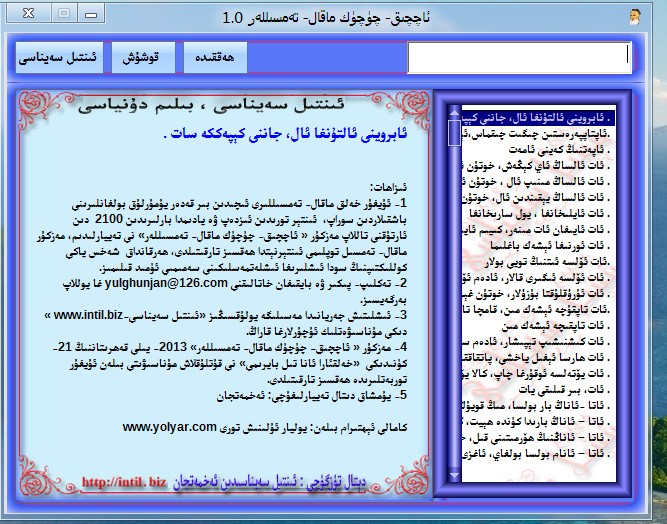Click the www.intil.biz address in note 3
This screenshot has width=667, height=524.
[x=88, y=315]
